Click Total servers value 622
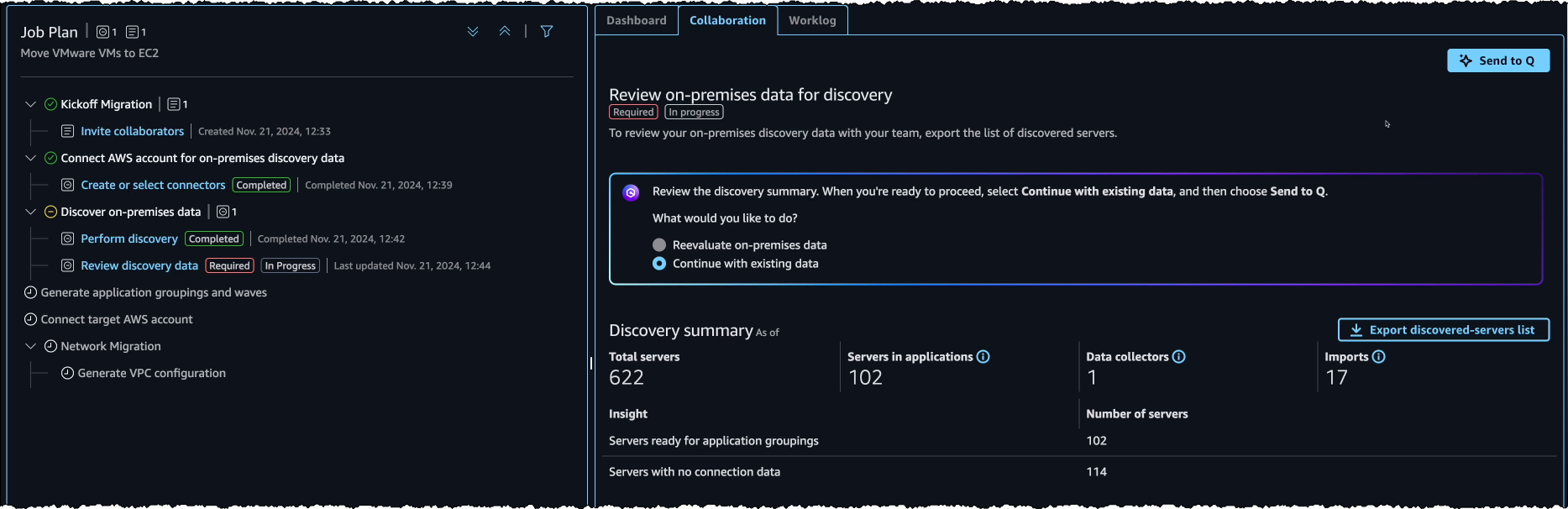The width and height of the screenshot is (1568, 509). pyautogui.click(x=627, y=378)
